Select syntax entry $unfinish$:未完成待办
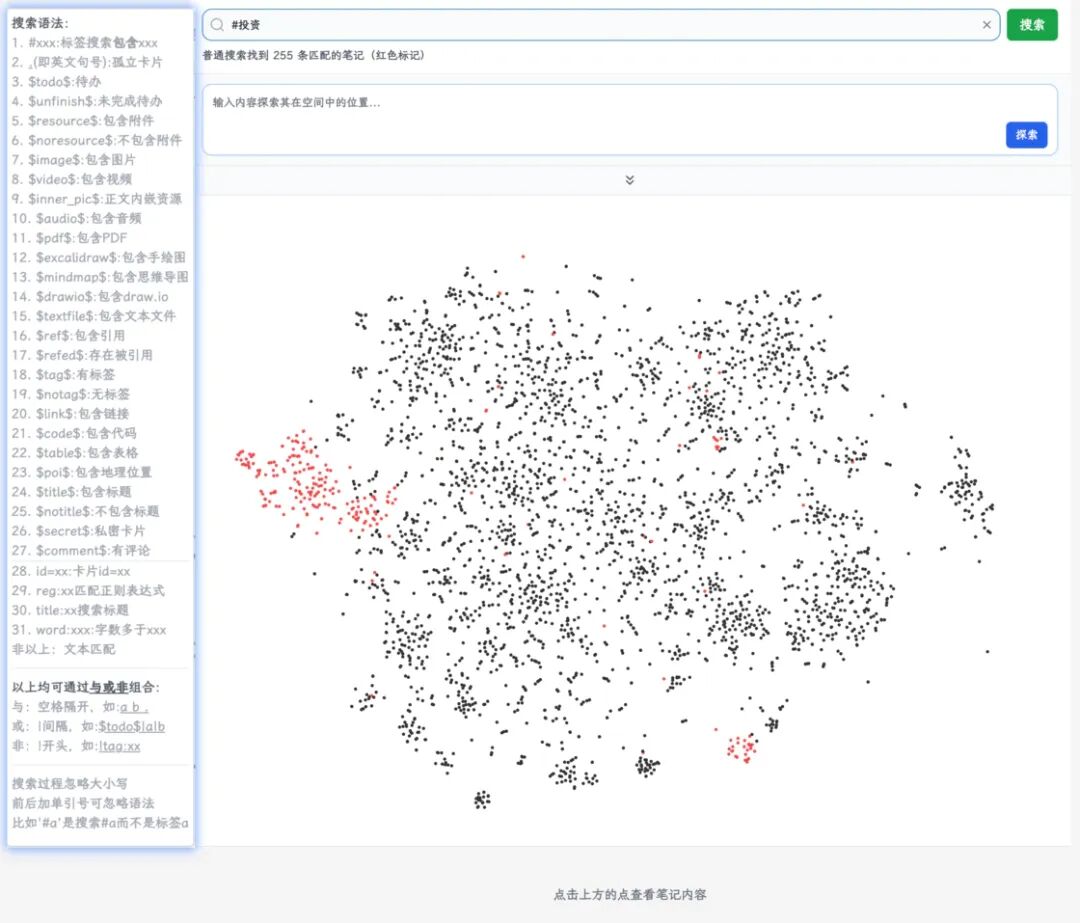 coord(87,101)
